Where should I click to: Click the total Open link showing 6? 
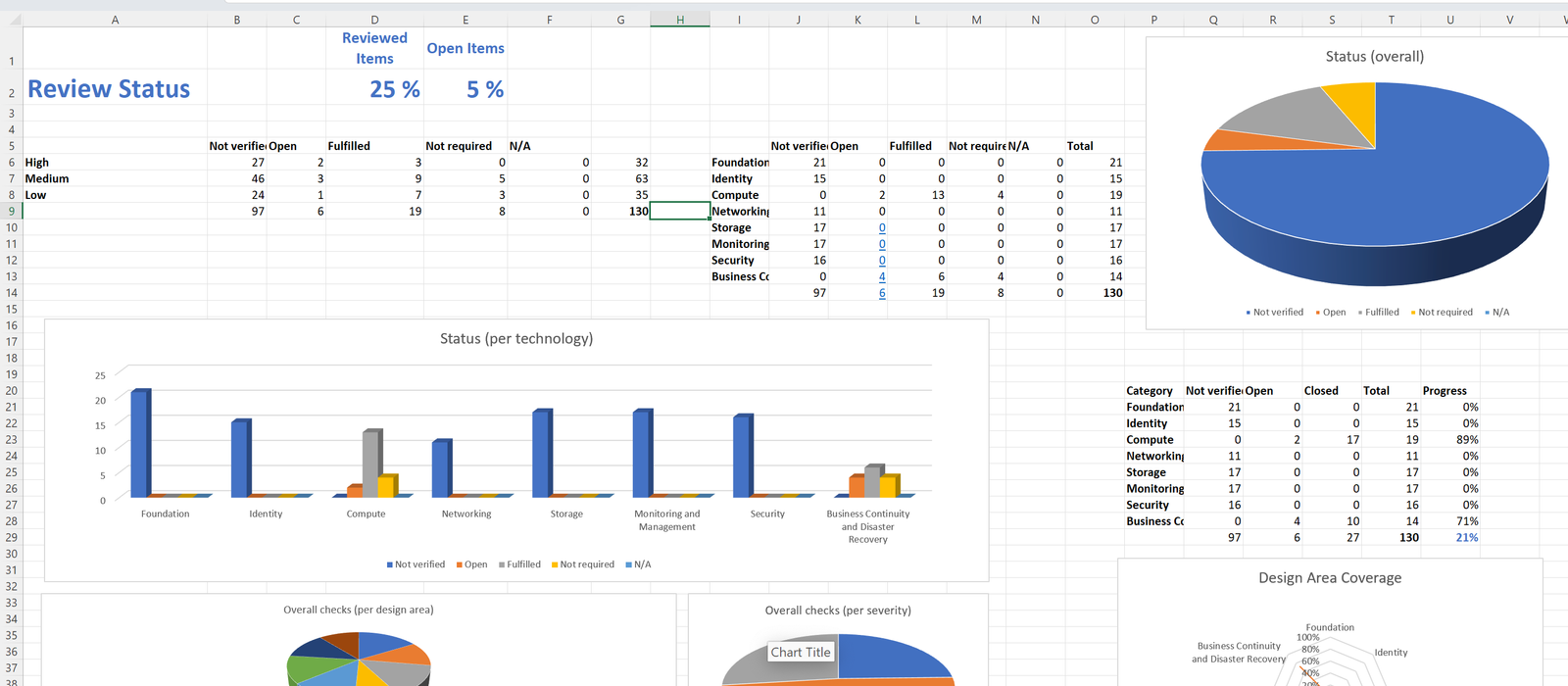point(882,293)
